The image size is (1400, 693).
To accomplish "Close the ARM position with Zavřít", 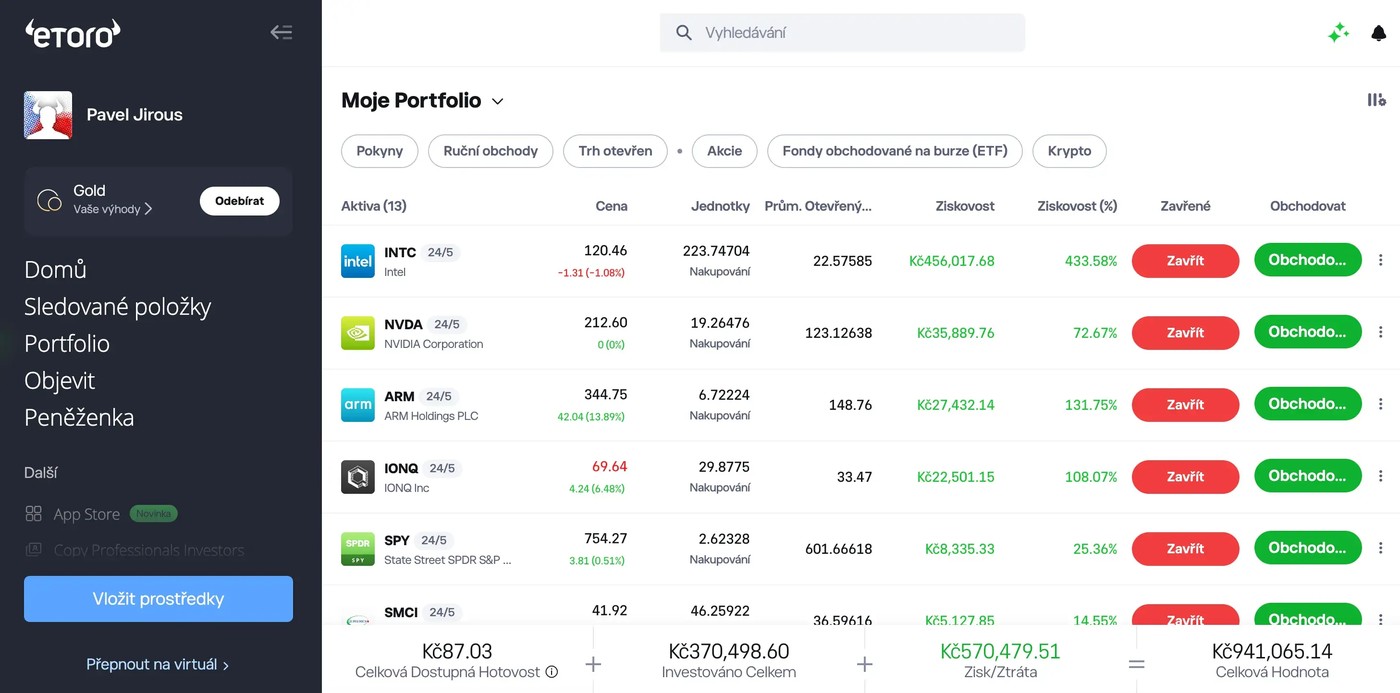I will coord(1185,405).
